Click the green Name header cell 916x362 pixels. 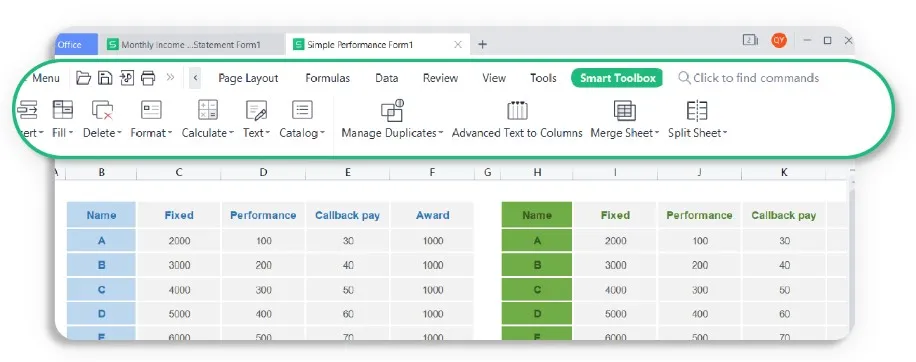(x=537, y=215)
